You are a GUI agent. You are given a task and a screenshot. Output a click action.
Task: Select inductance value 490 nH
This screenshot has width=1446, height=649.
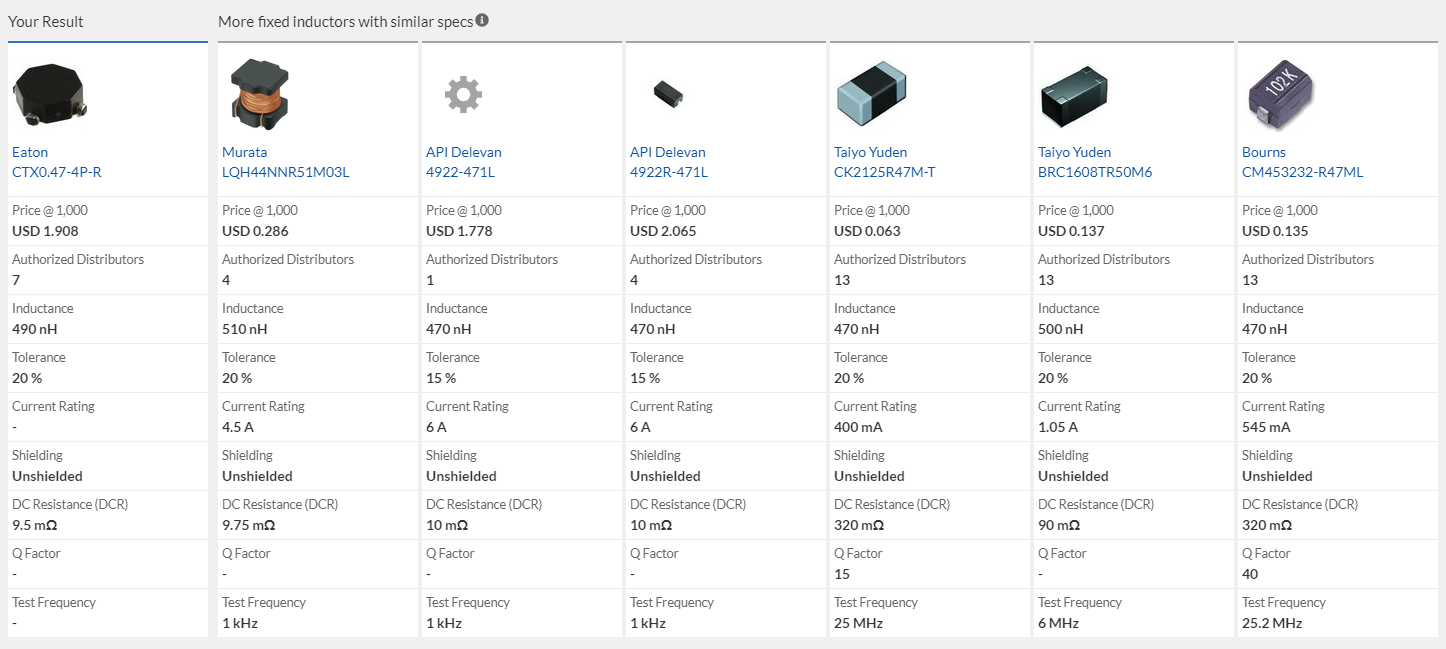tap(35, 329)
